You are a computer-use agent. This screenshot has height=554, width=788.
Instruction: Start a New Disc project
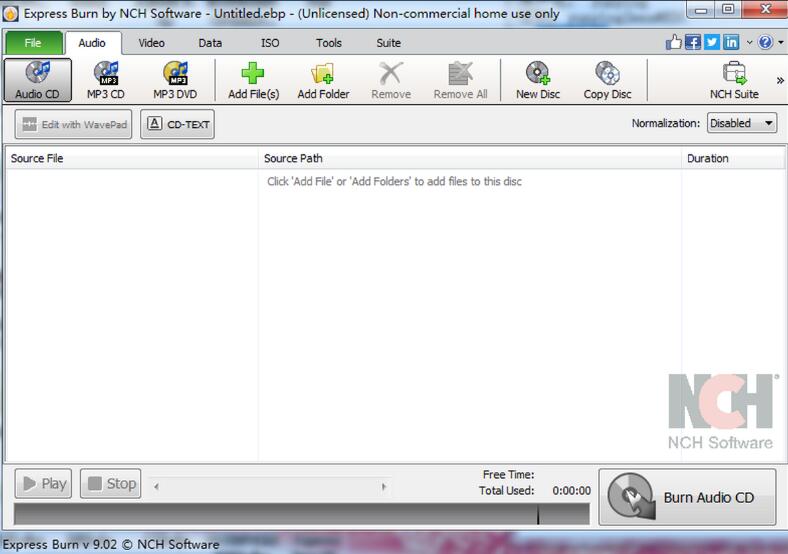(538, 80)
